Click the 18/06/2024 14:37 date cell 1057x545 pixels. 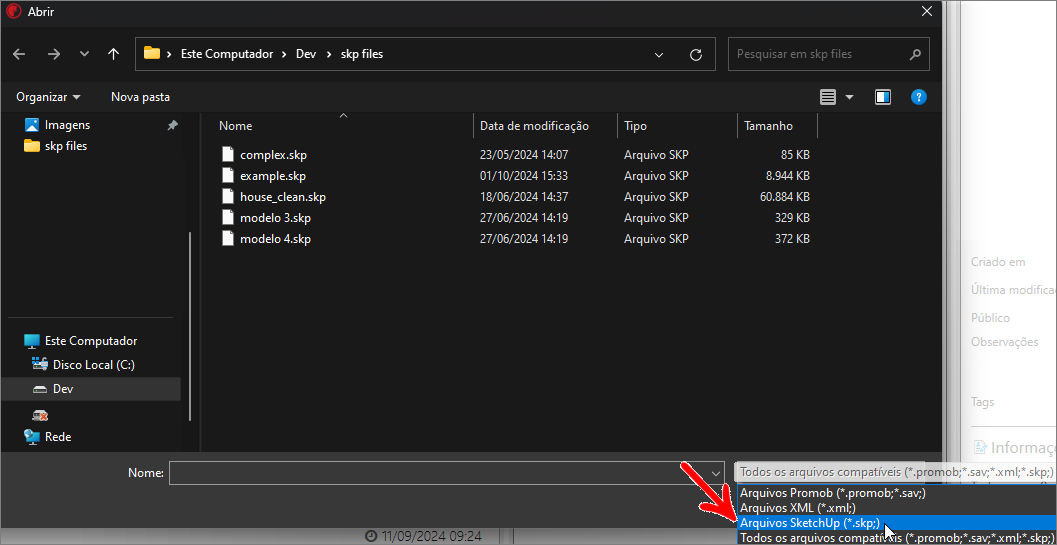524,197
